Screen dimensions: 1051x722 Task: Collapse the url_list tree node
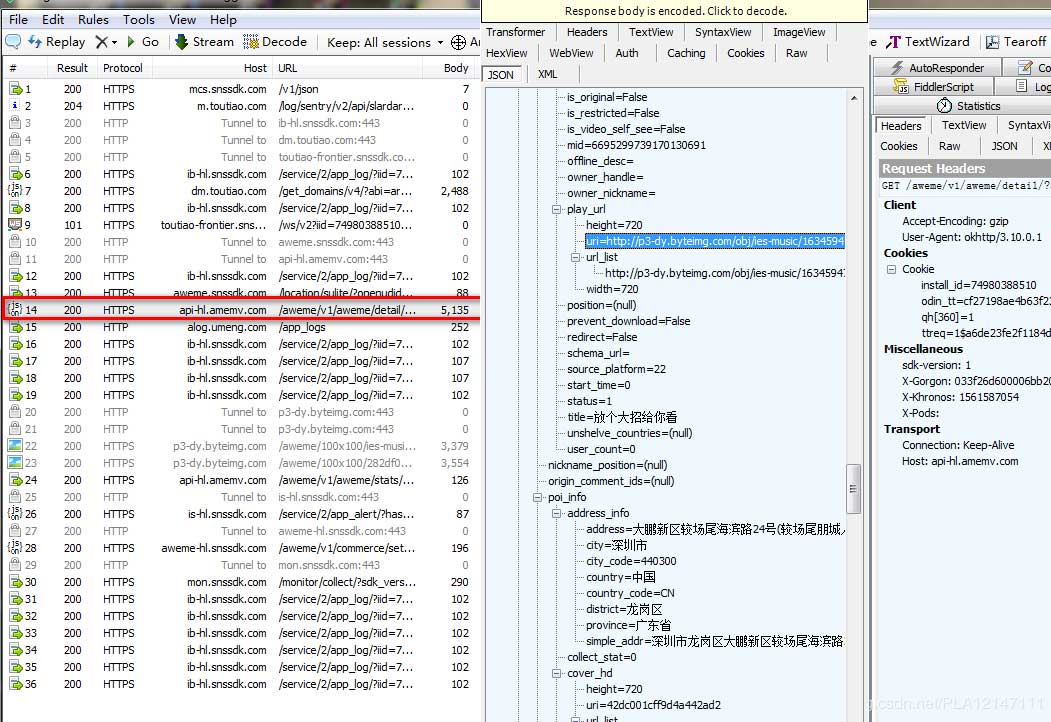coord(576,257)
